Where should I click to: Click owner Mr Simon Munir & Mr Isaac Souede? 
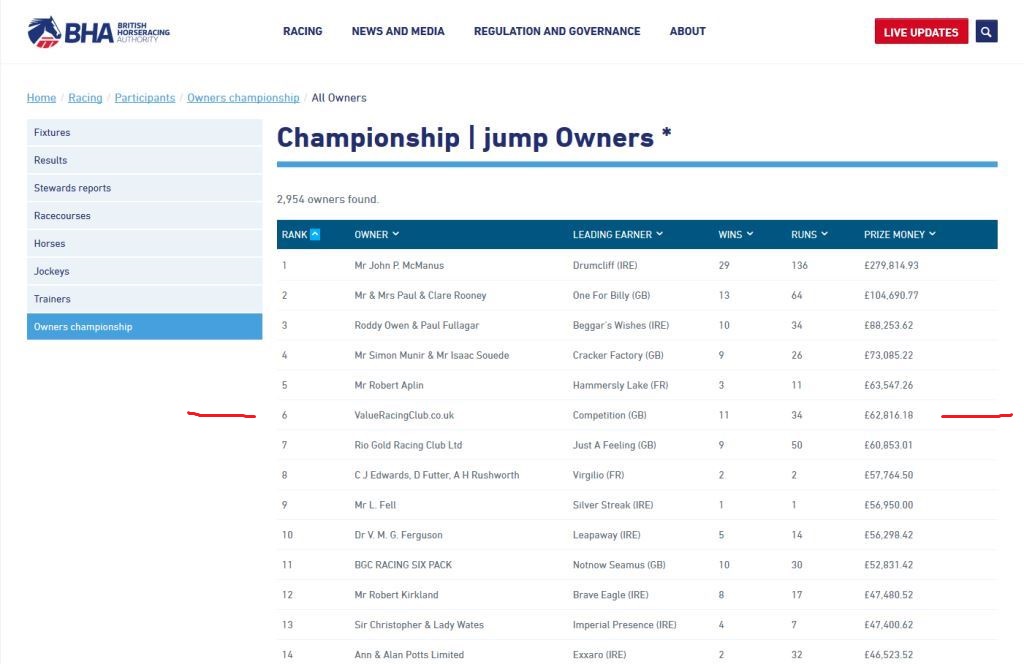coord(432,355)
